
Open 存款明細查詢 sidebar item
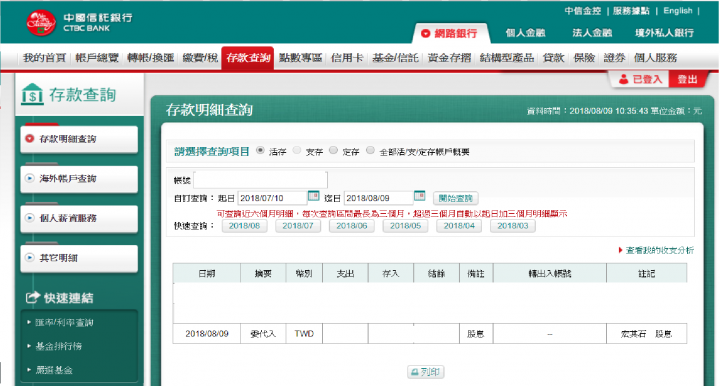79,139
